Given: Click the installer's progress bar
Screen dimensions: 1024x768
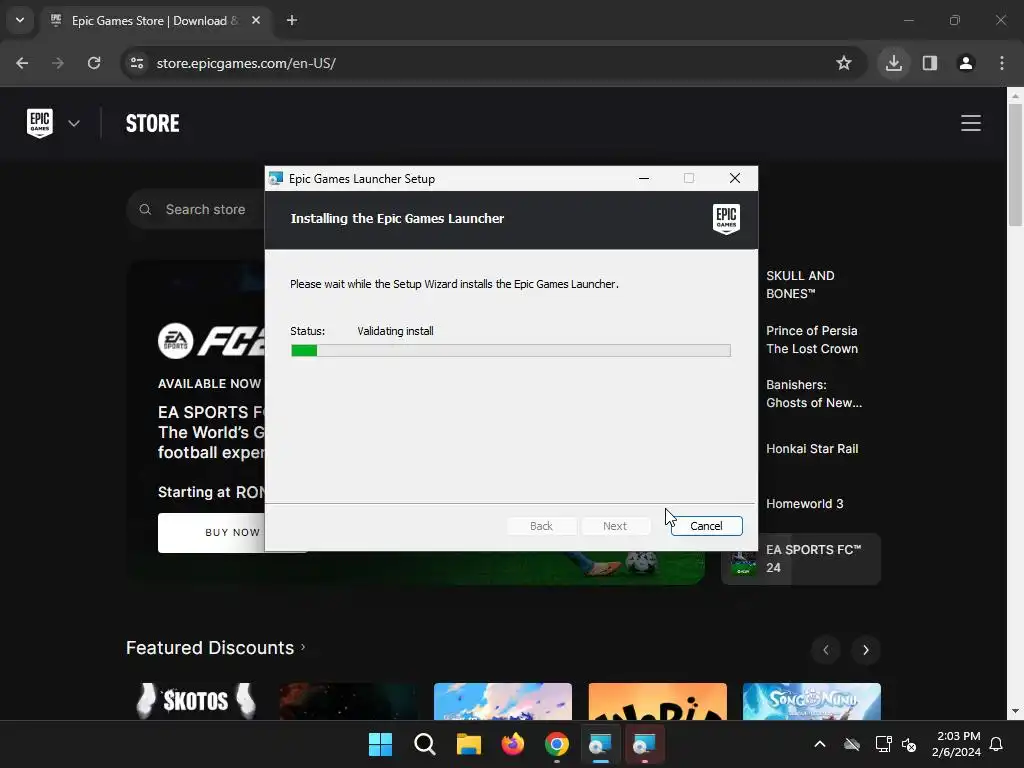Looking at the screenshot, I should [511, 351].
